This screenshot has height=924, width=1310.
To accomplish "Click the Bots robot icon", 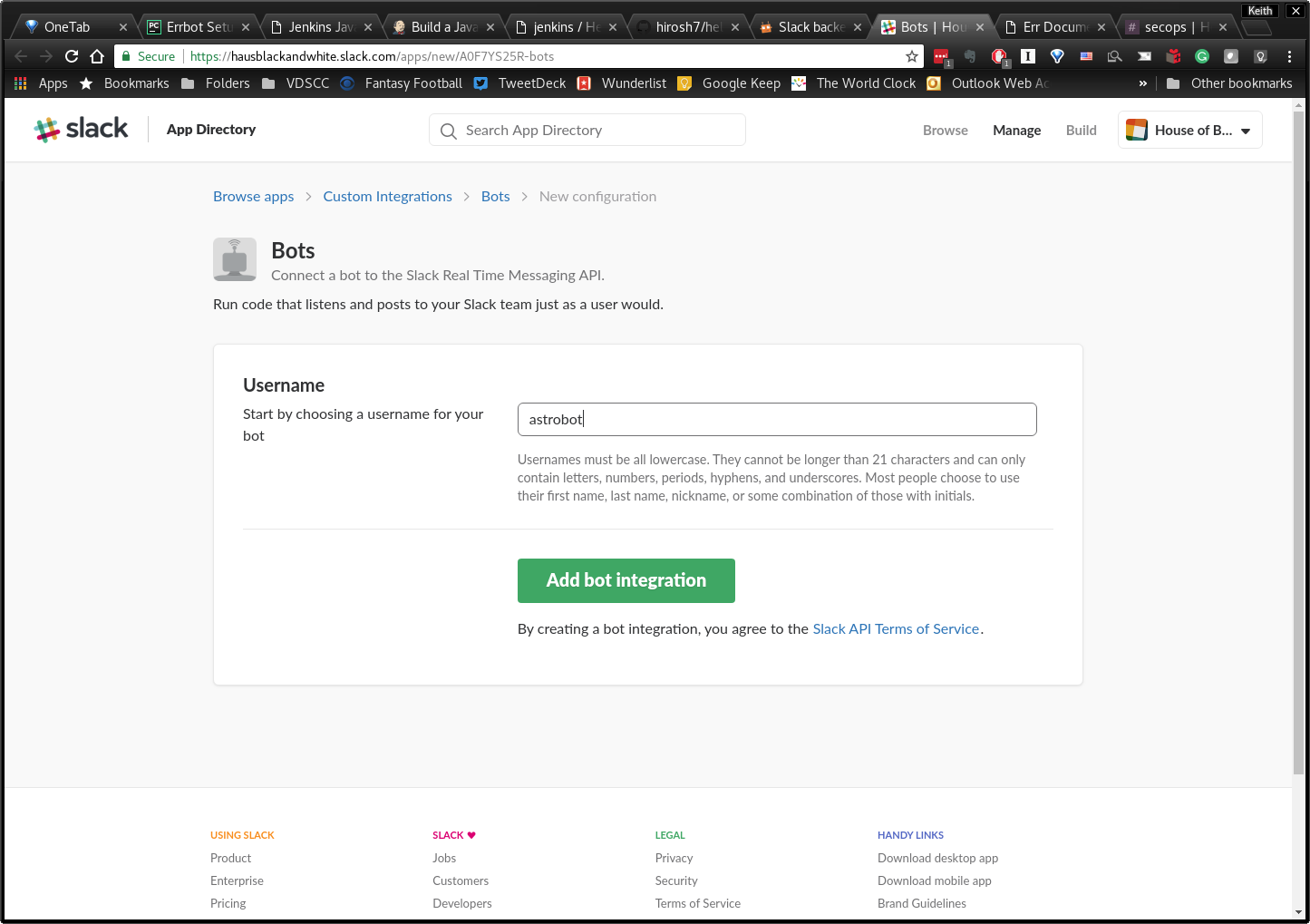I will pos(235,259).
